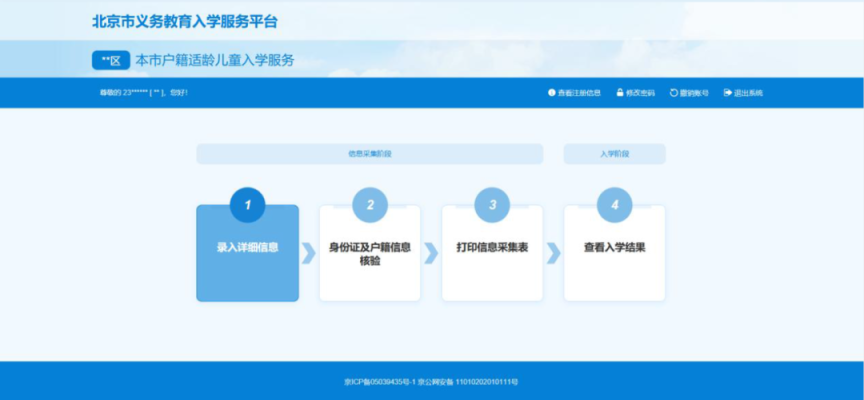Click the lock icon for 修改密码
The image size is (864, 400).
(x=620, y=93)
